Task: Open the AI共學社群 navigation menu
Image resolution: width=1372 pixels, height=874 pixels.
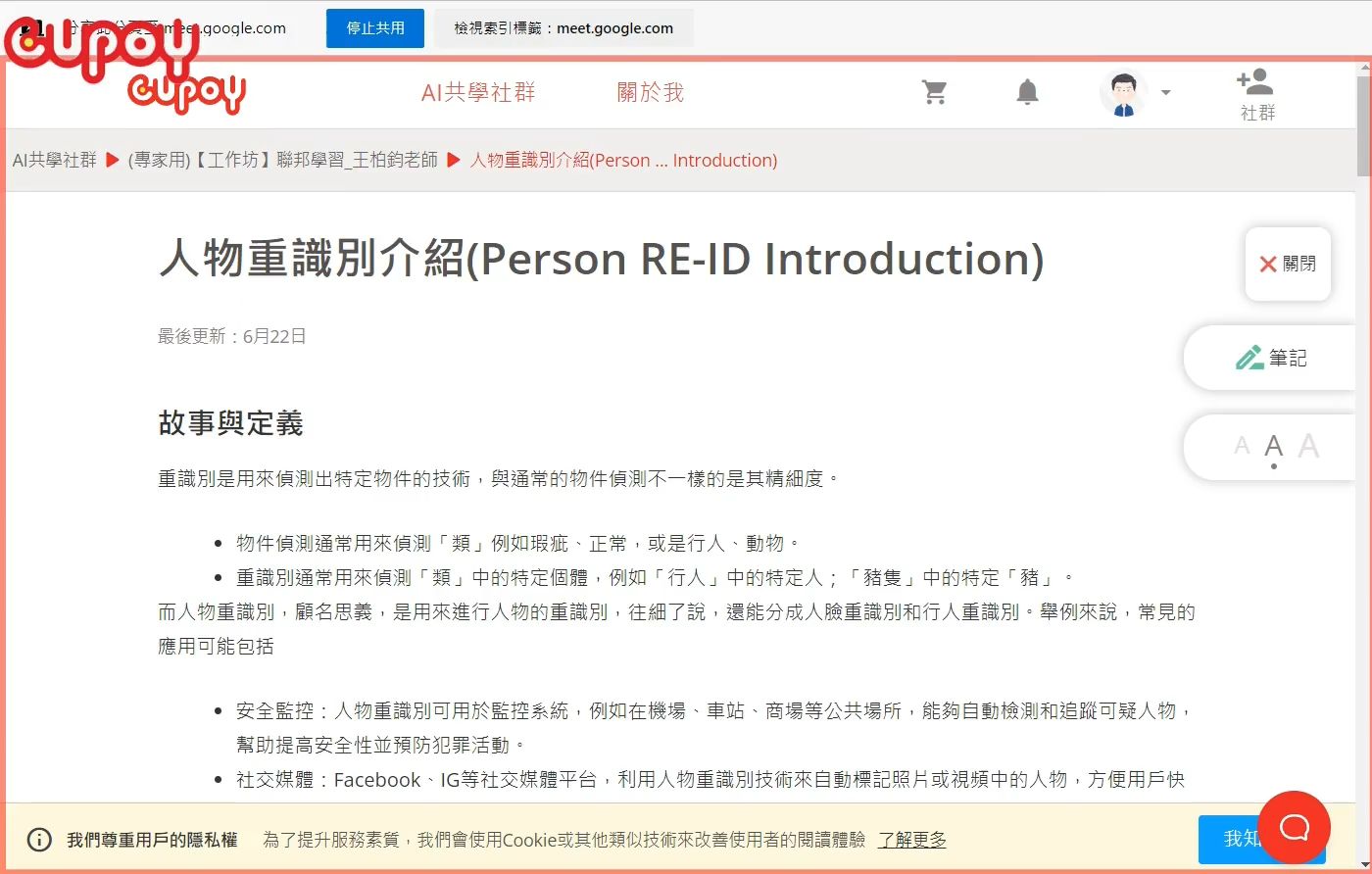Action: (477, 91)
